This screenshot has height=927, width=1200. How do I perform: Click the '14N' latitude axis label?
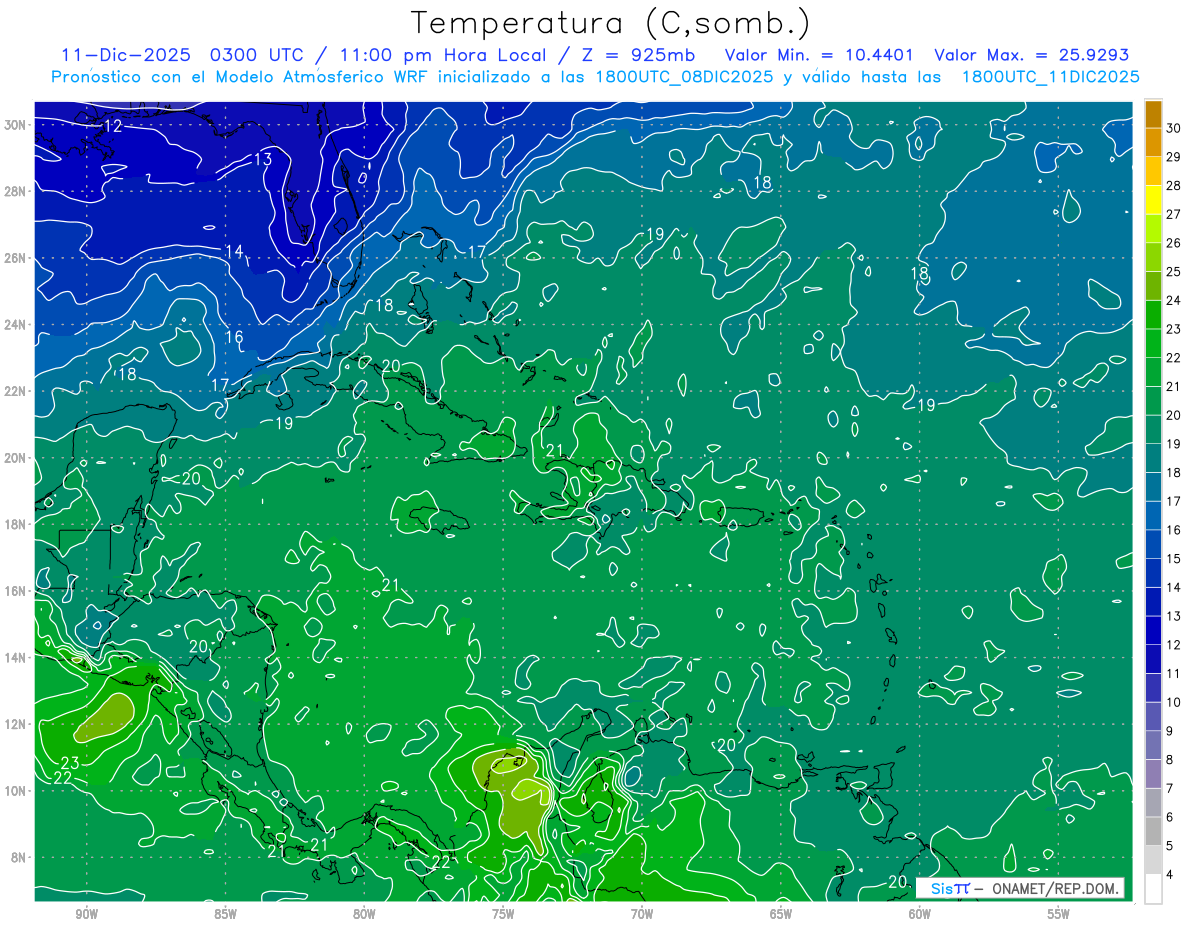(x=16, y=658)
